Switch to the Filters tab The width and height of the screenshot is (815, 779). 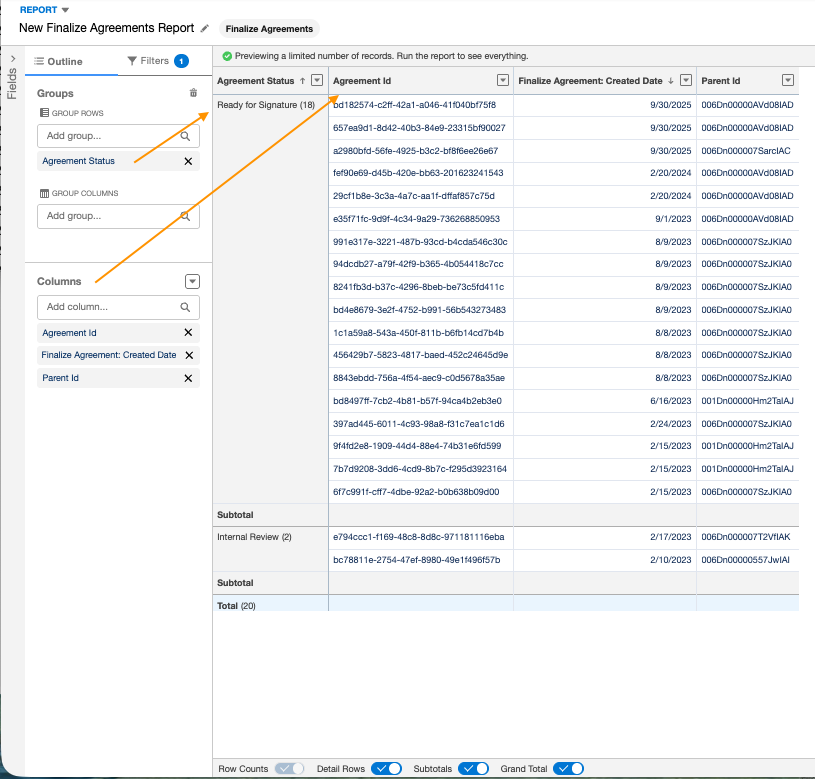click(x=157, y=61)
